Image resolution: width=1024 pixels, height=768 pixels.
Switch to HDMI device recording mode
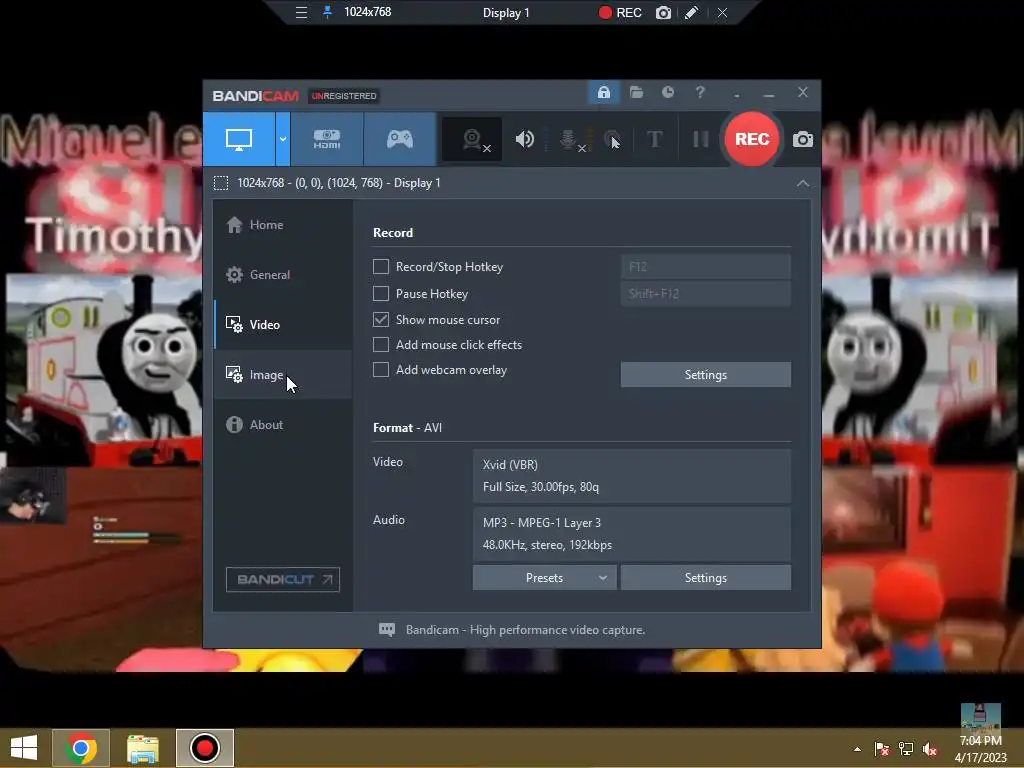point(327,139)
